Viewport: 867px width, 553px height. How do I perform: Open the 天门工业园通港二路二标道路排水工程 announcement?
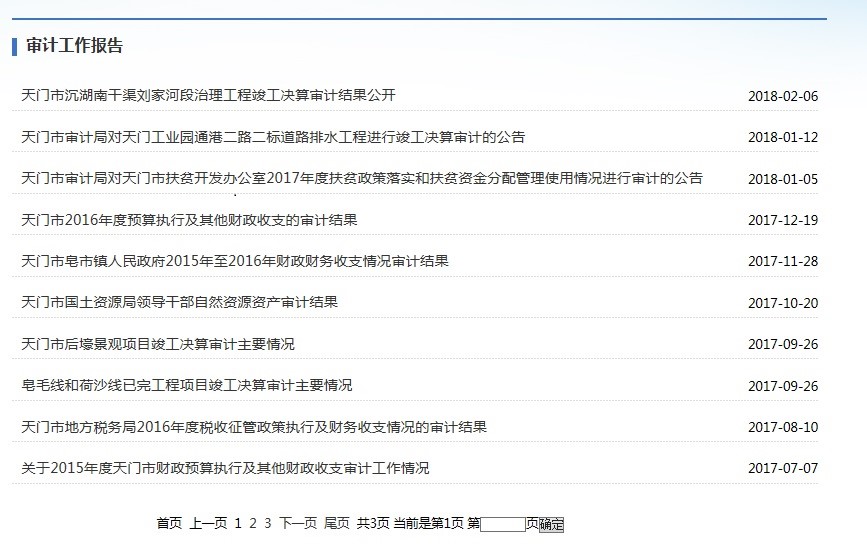(x=273, y=137)
